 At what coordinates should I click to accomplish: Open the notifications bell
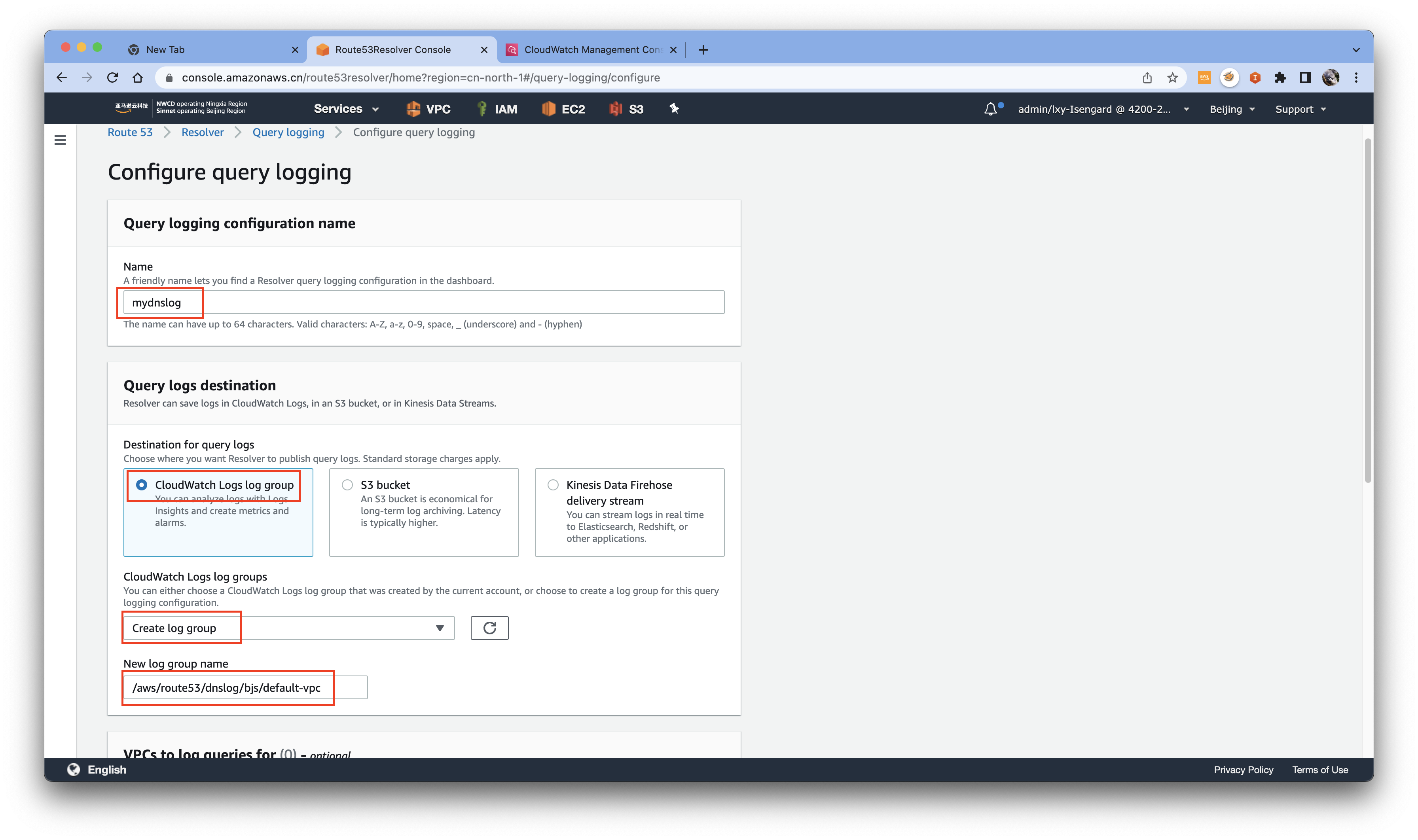point(990,109)
